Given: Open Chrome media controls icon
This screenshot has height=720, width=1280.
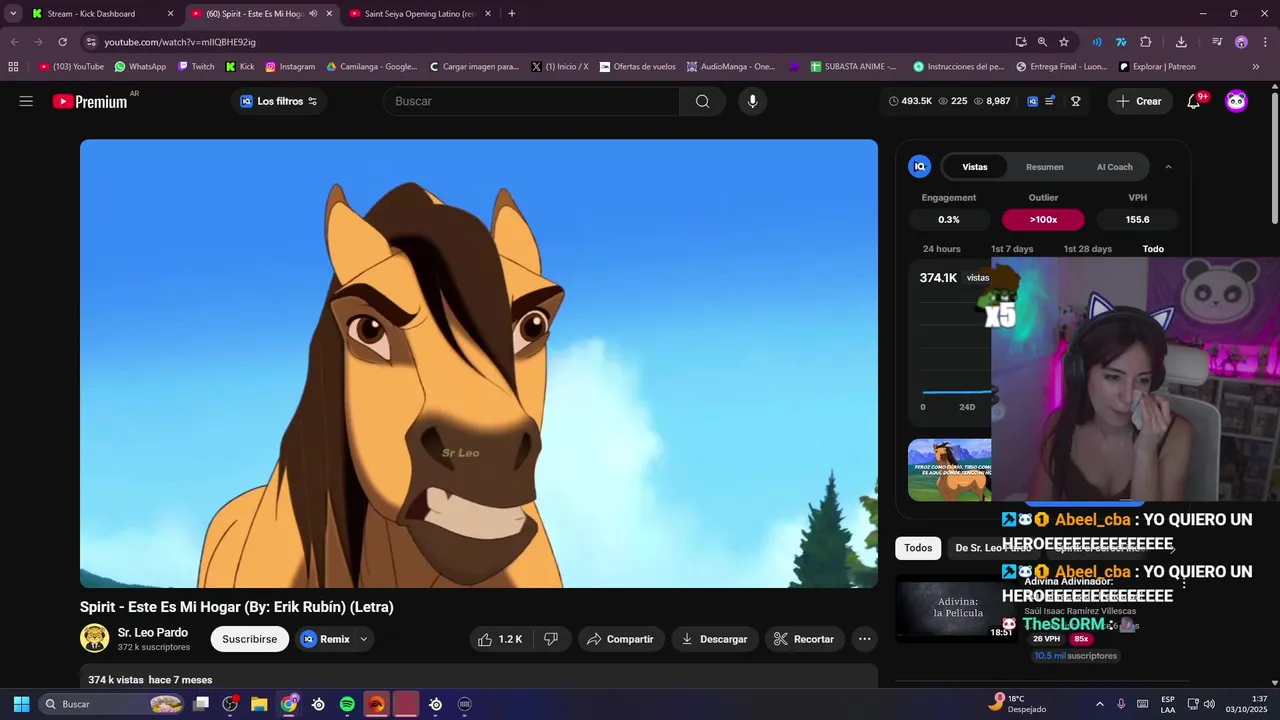Looking at the screenshot, I should [x=1217, y=42].
